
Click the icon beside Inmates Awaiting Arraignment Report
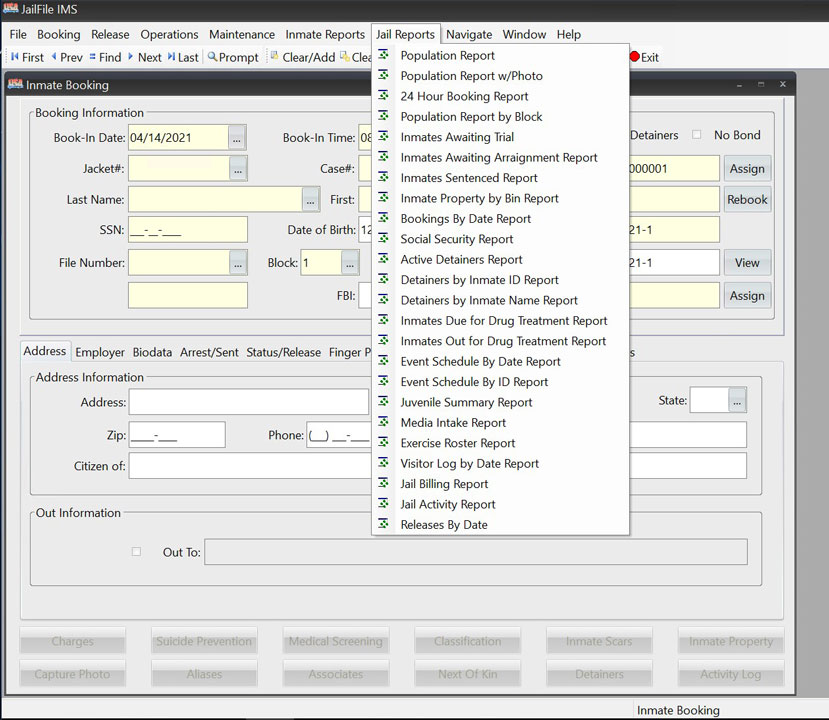(x=383, y=156)
